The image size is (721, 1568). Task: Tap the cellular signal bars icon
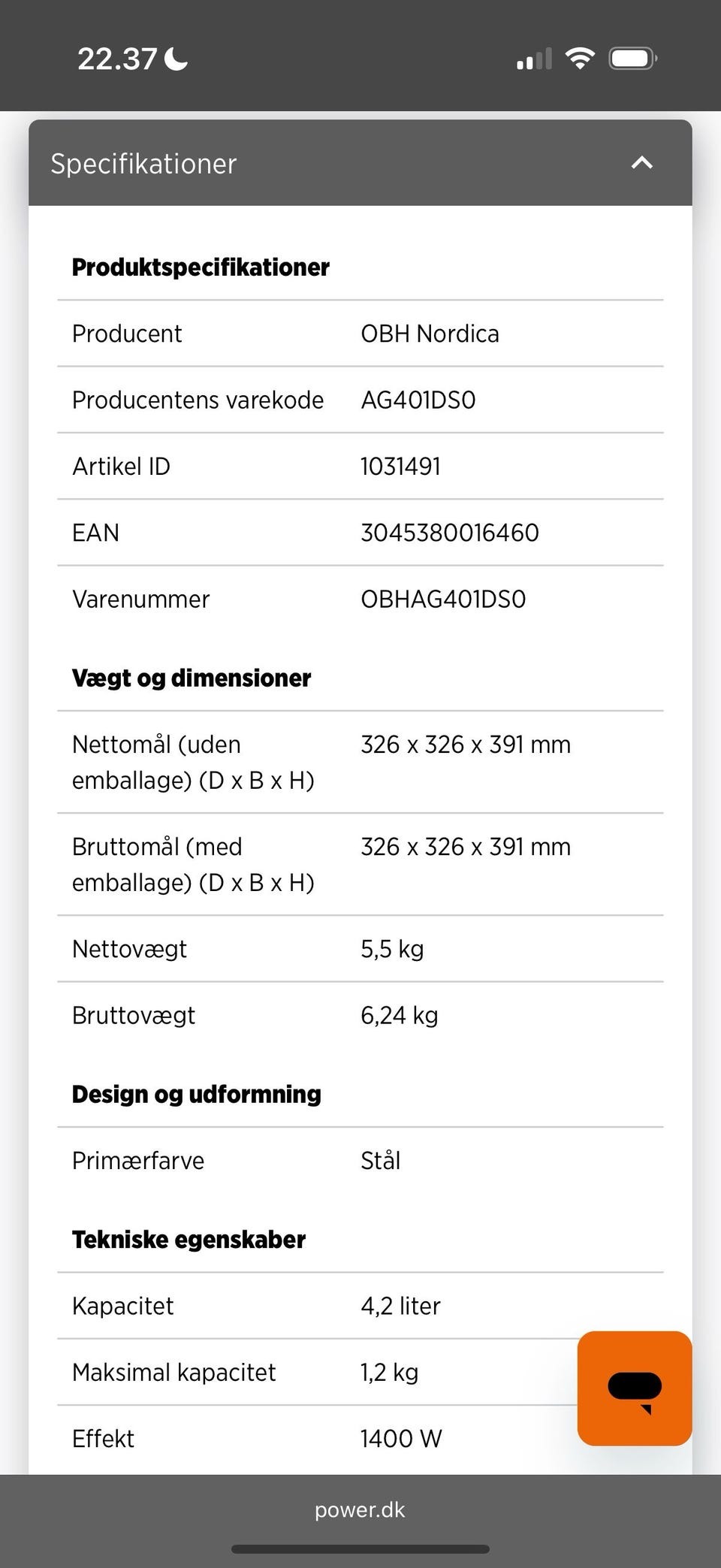point(534,59)
